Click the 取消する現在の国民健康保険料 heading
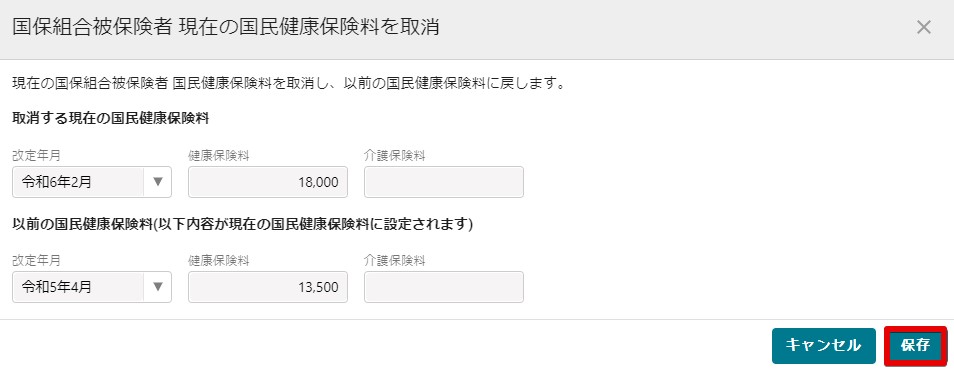The width and height of the screenshot is (954, 370). [111, 119]
